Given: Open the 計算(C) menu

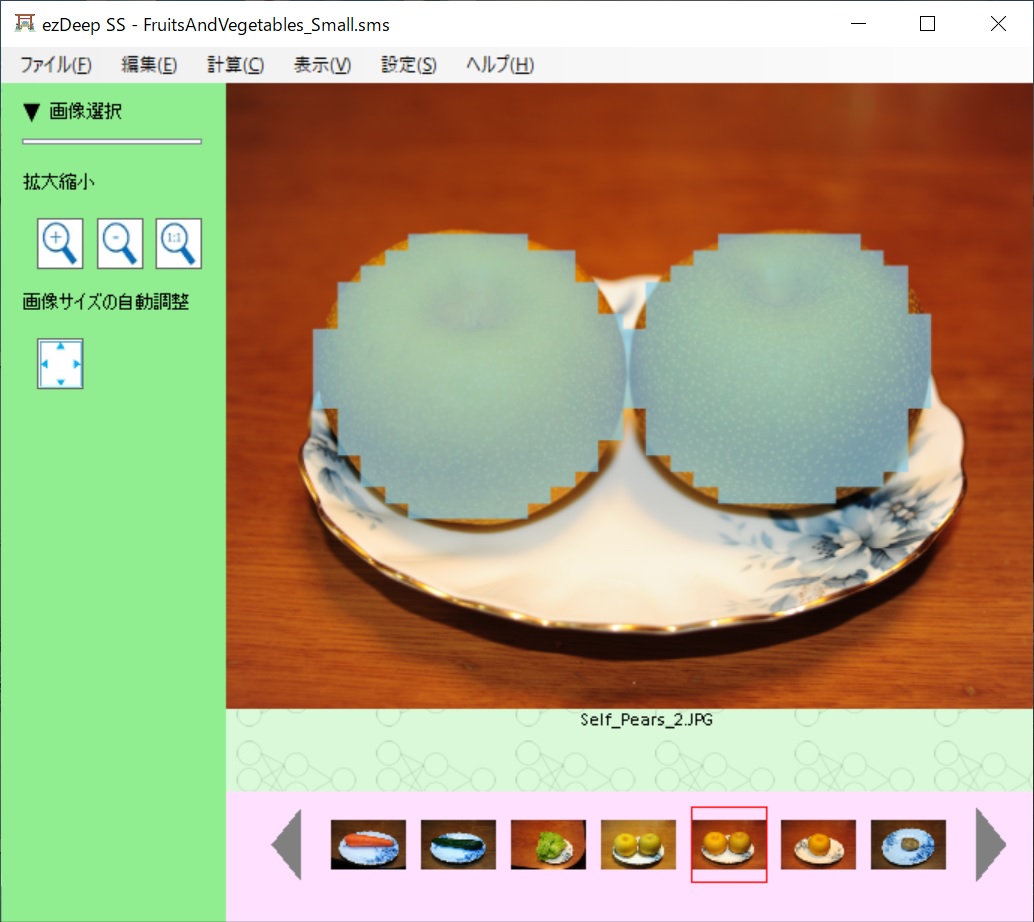Looking at the screenshot, I should coord(235,65).
